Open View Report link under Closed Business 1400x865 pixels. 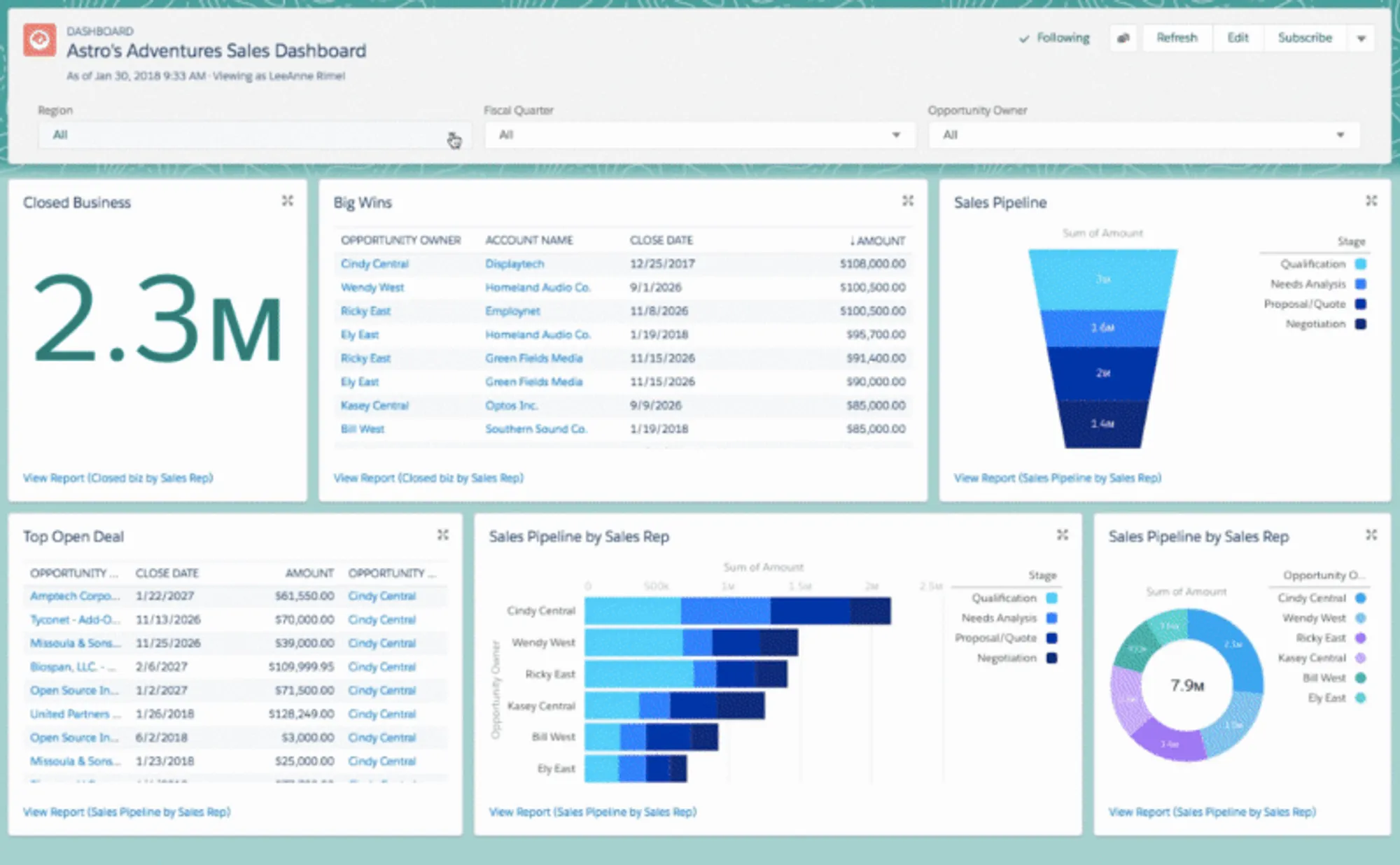(x=118, y=478)
